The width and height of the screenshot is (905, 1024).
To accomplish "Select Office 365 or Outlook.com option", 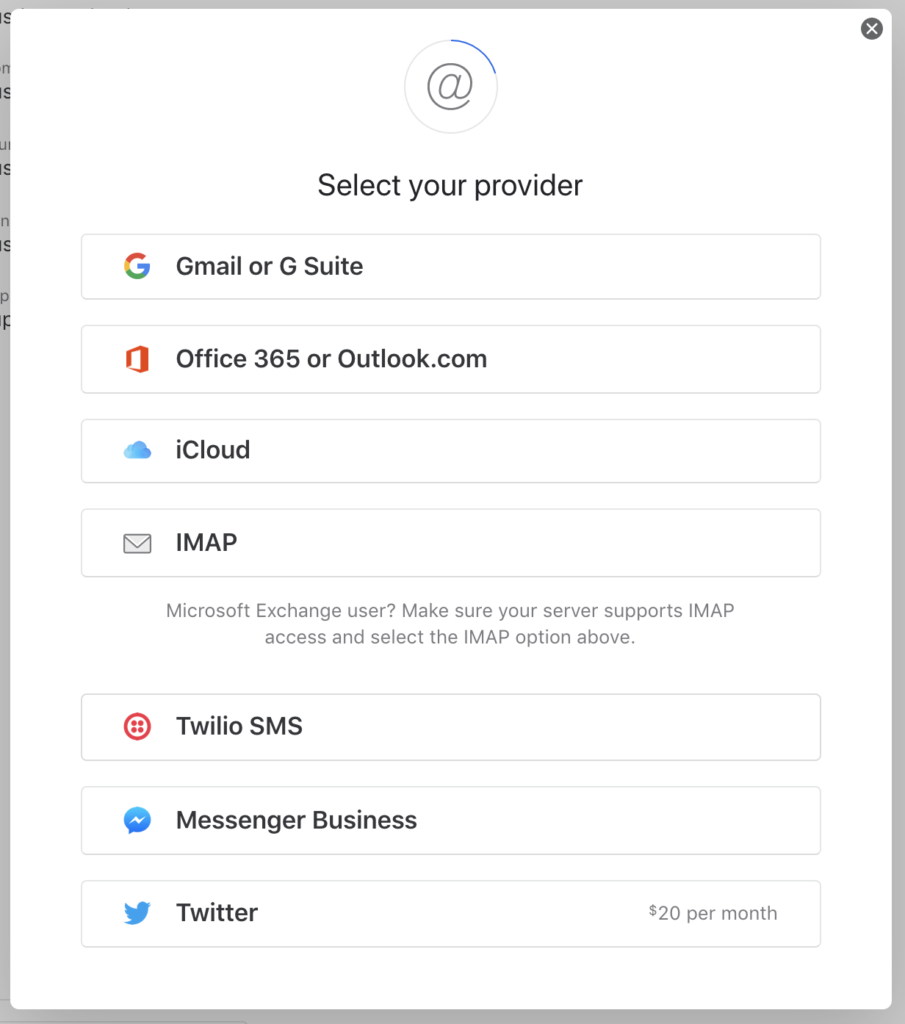I will (x=451, y=359).
